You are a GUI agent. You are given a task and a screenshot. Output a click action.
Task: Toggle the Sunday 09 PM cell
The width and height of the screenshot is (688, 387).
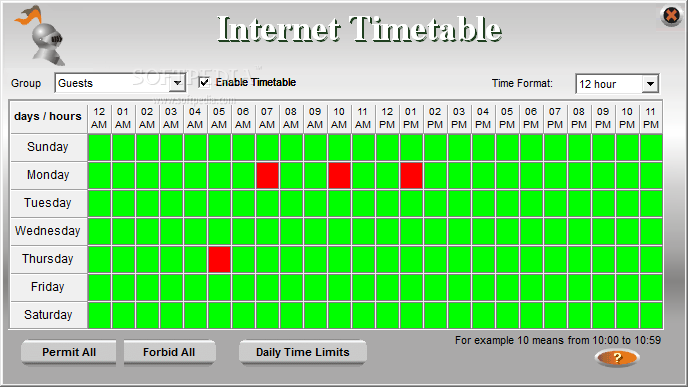tap(603, 147)
